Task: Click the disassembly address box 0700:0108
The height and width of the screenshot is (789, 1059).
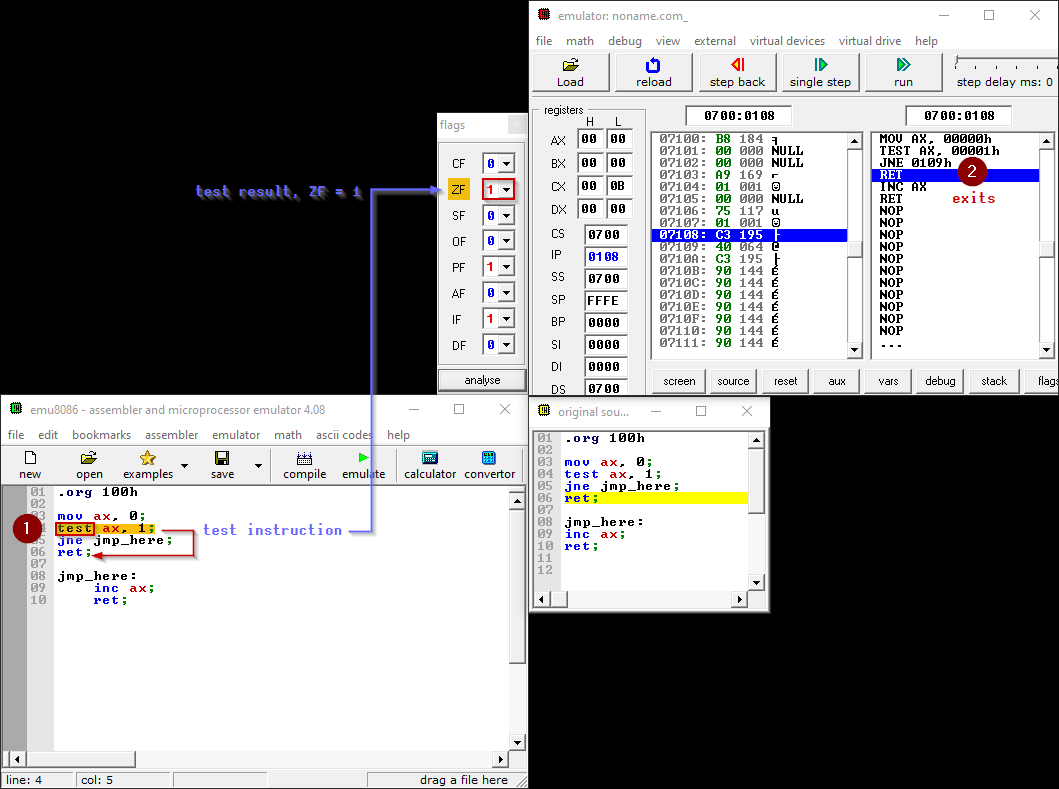Action: click(x=959, y=116)
